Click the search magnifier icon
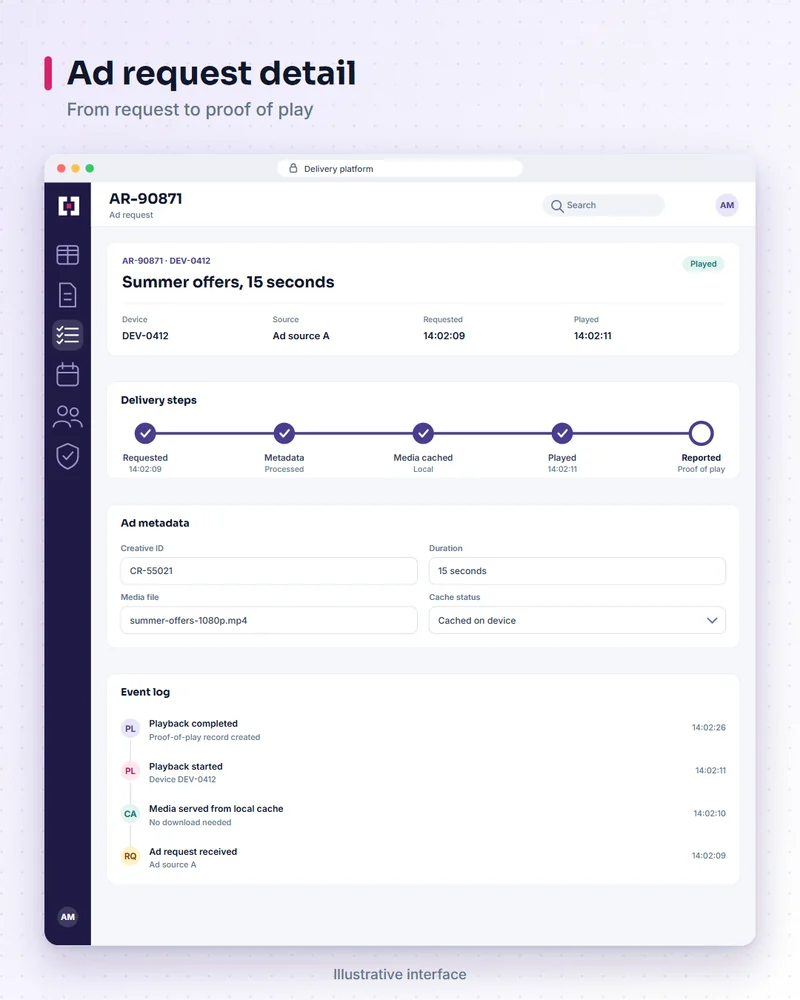This screenshot has height=1000, width=800. click(557, 206)
